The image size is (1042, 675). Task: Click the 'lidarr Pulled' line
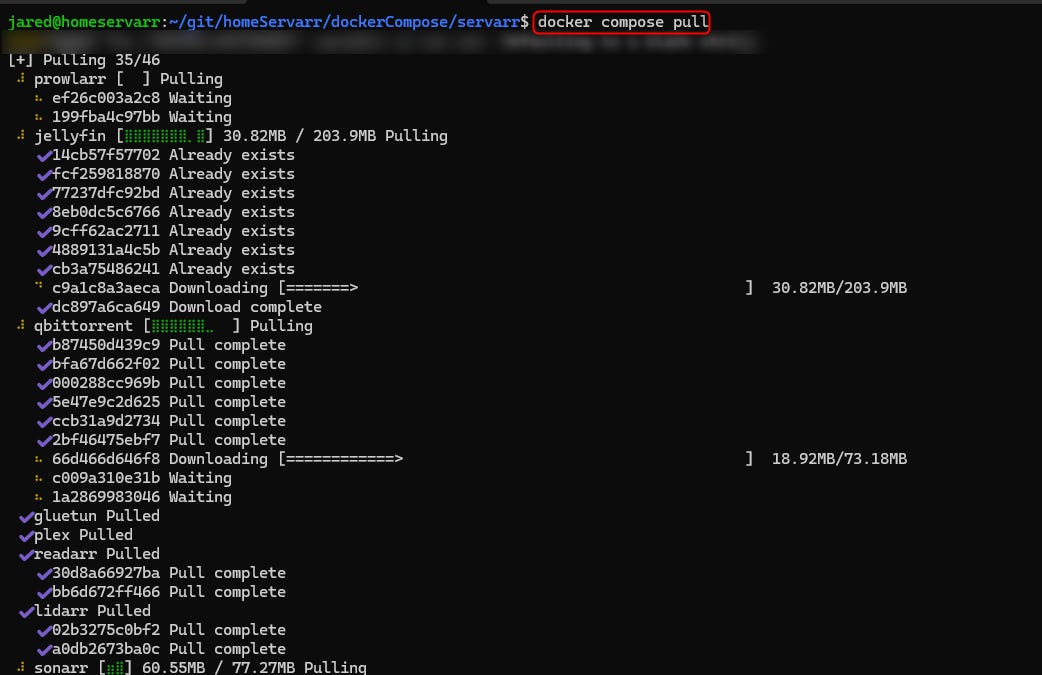click(x=92, y=611)
